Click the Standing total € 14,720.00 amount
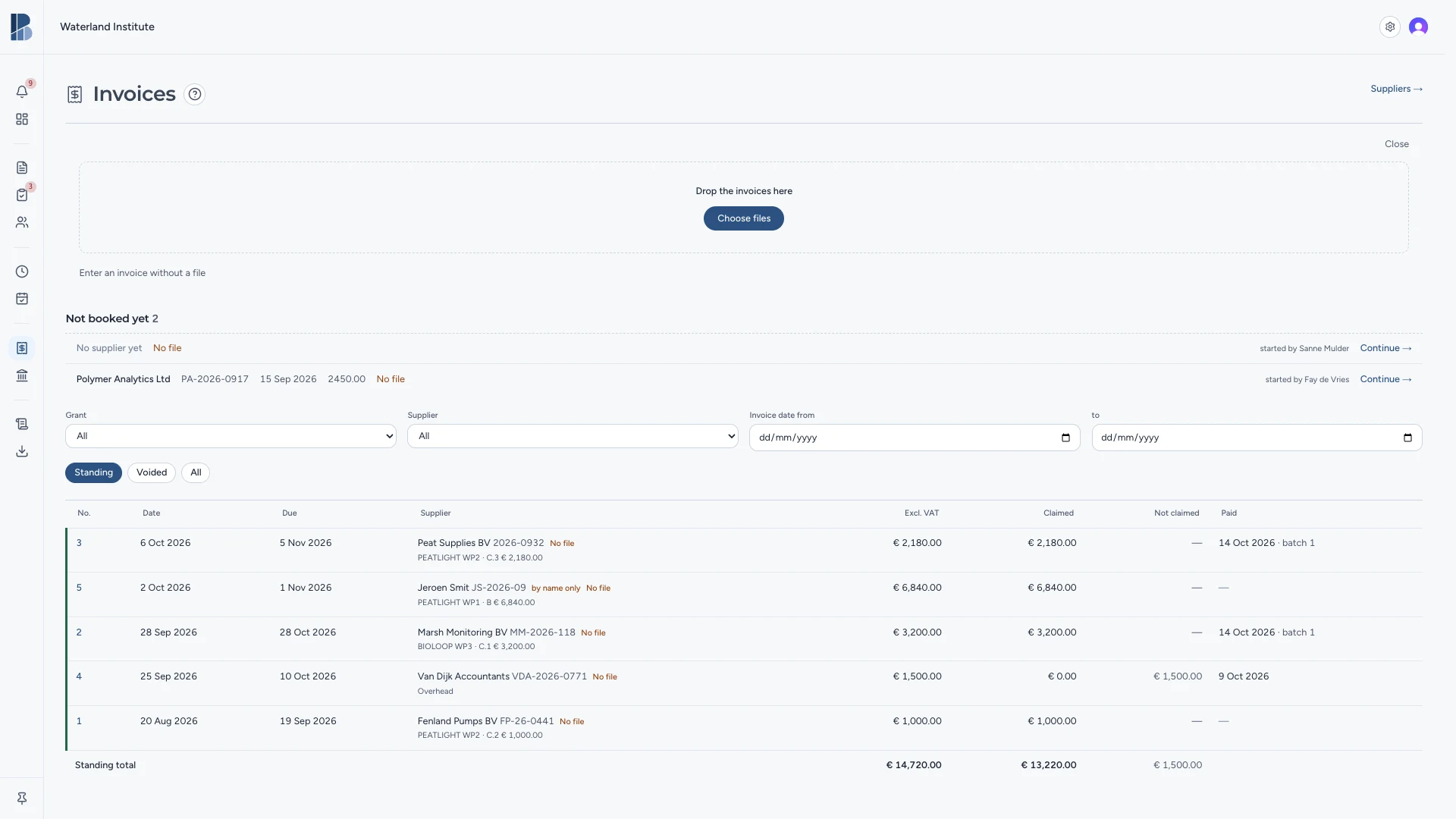Screen dimensions: 1456x819 click(914, 765)
